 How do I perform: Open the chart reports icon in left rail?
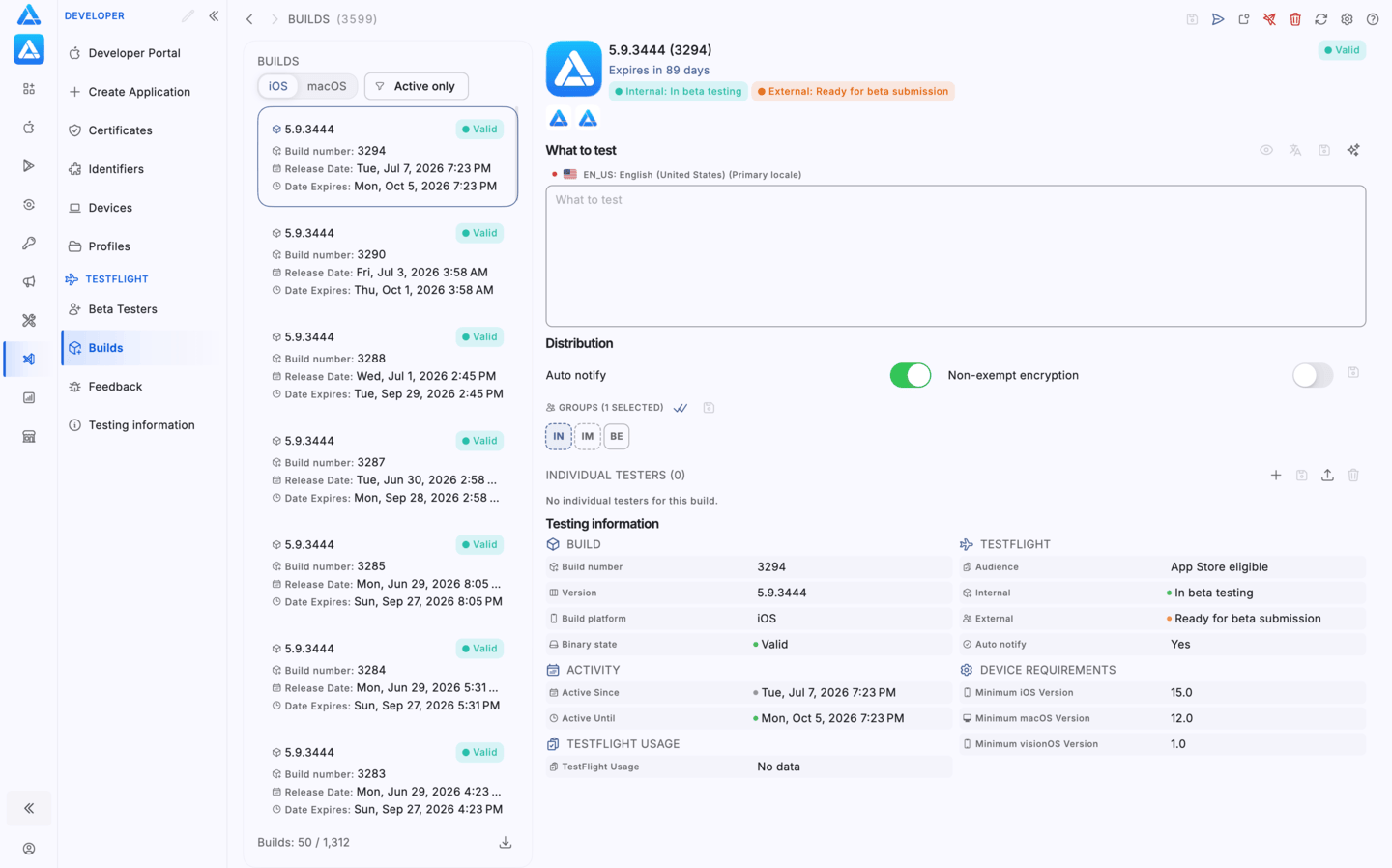29,398
